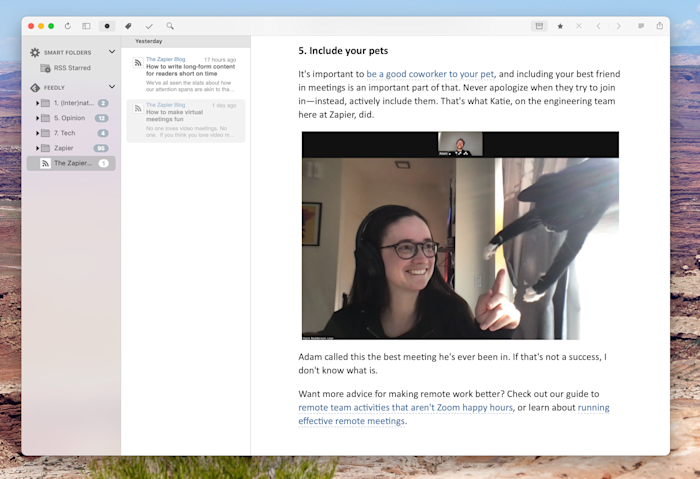This screenshot has height=479, width=700.
Task: Star the current article
Action: click(x=560, y=26)
